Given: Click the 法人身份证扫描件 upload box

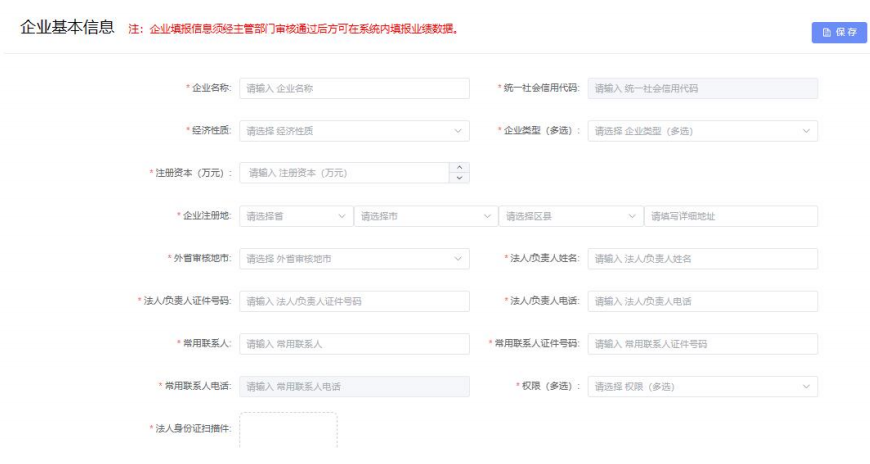Looking at the screenshot, I should (289, 430).
